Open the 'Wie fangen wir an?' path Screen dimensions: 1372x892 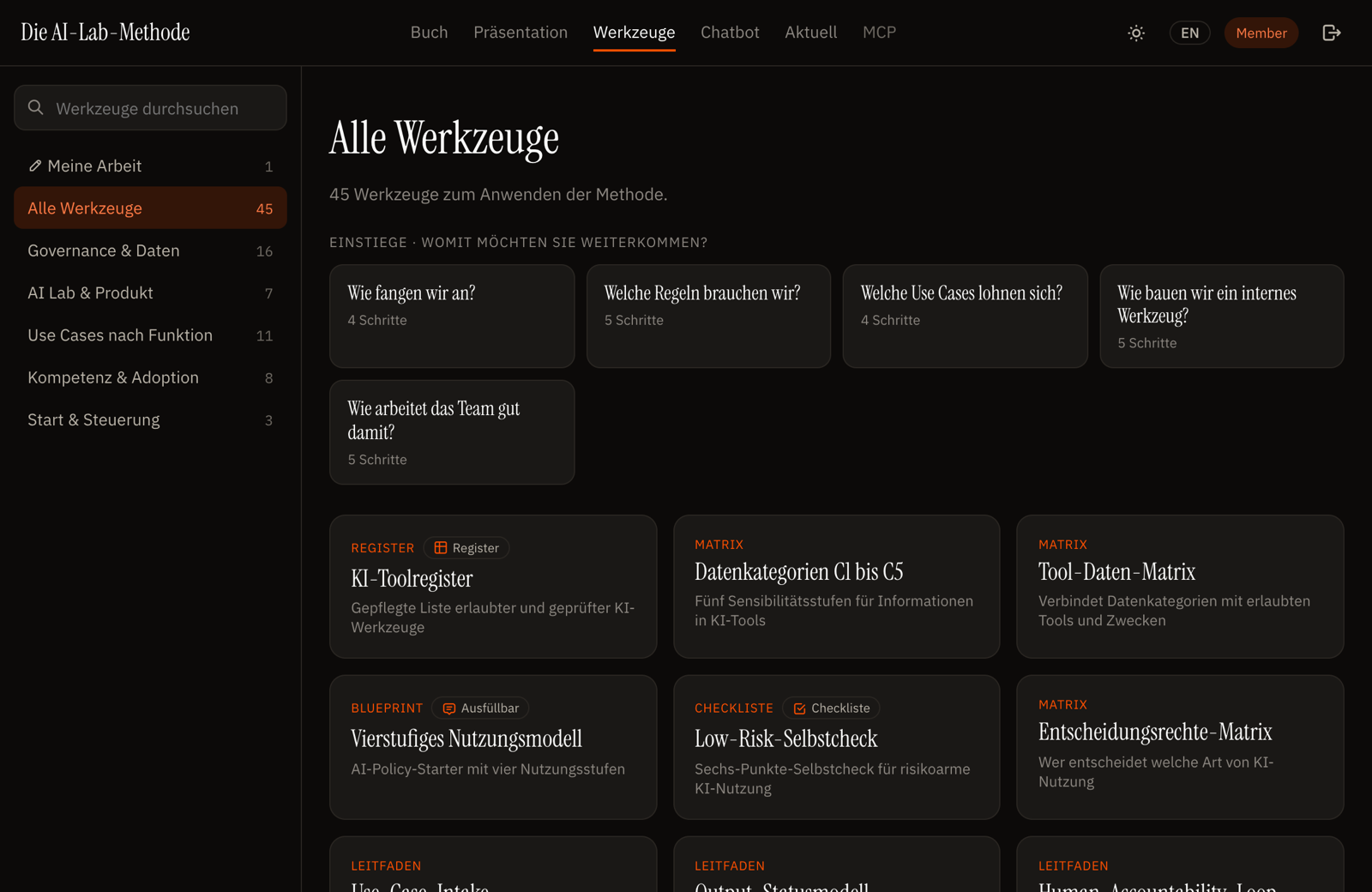[x=452, y=316]
